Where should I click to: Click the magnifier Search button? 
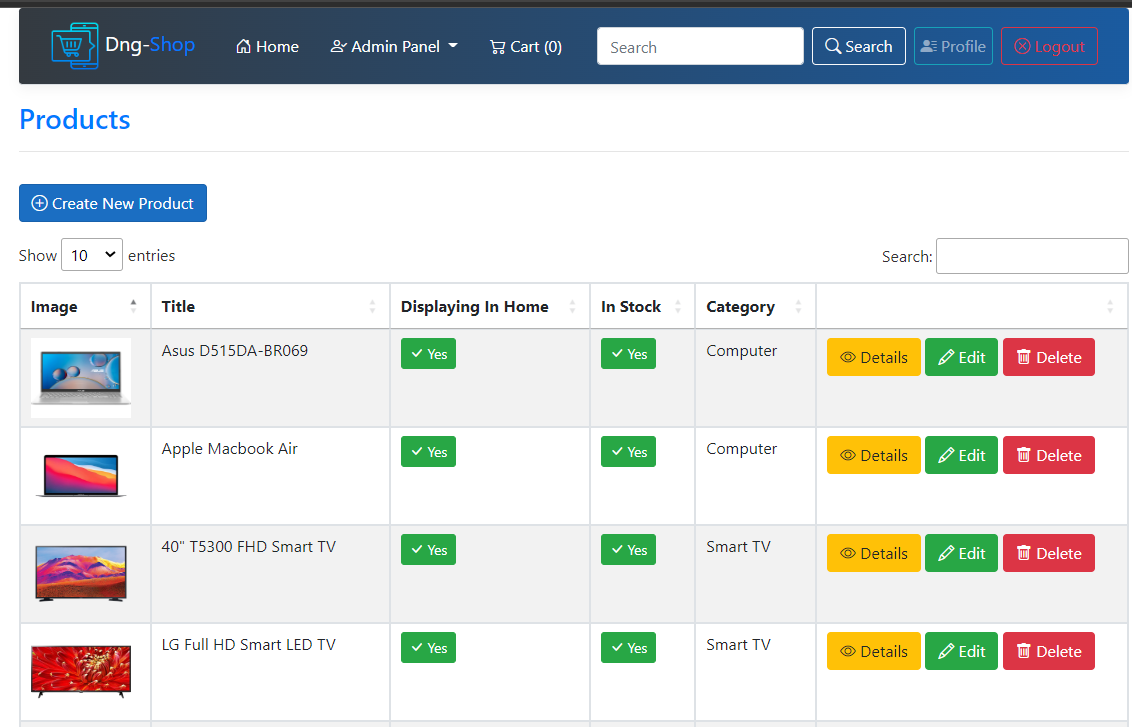coord(858,46)
